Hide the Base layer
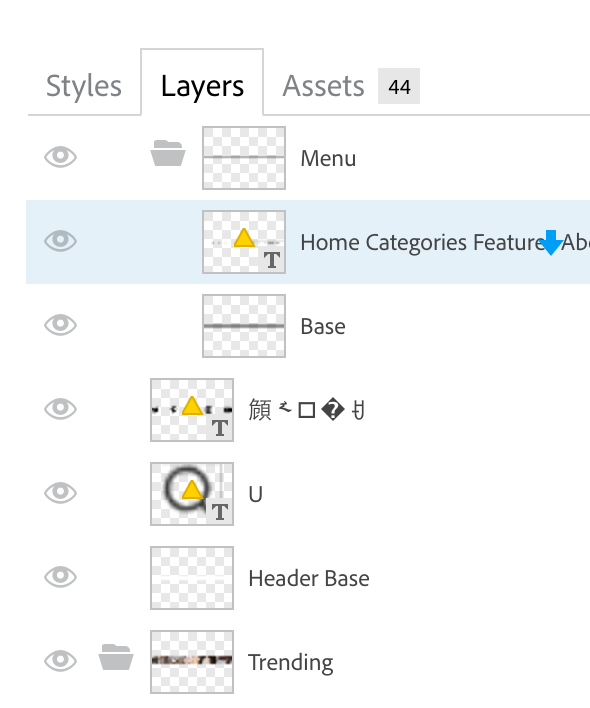The image size is (590, 708). point(60,325)
